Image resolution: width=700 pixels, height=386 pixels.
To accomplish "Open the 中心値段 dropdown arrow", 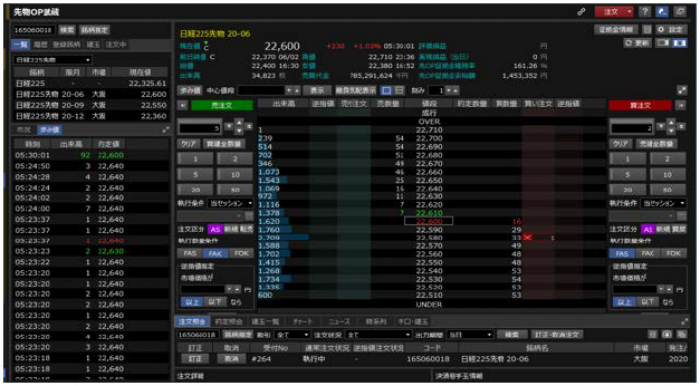I will pos(290,90).
